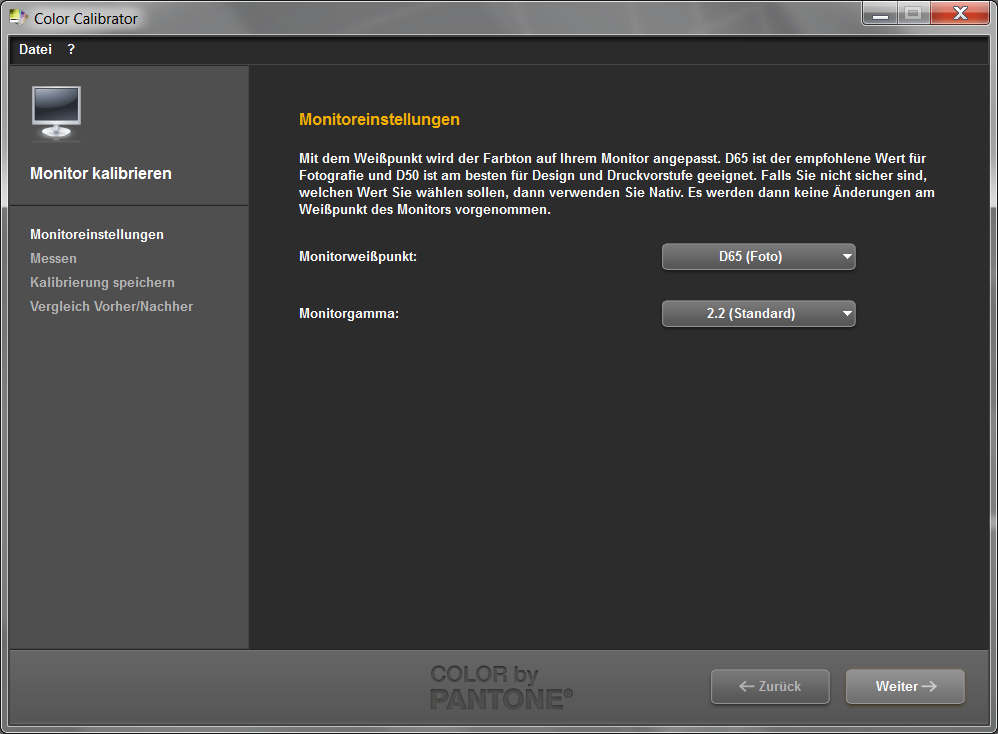Open the Datei menu
Screen dimensions: 998x734
pyautogui.click(x=35, y=49)
